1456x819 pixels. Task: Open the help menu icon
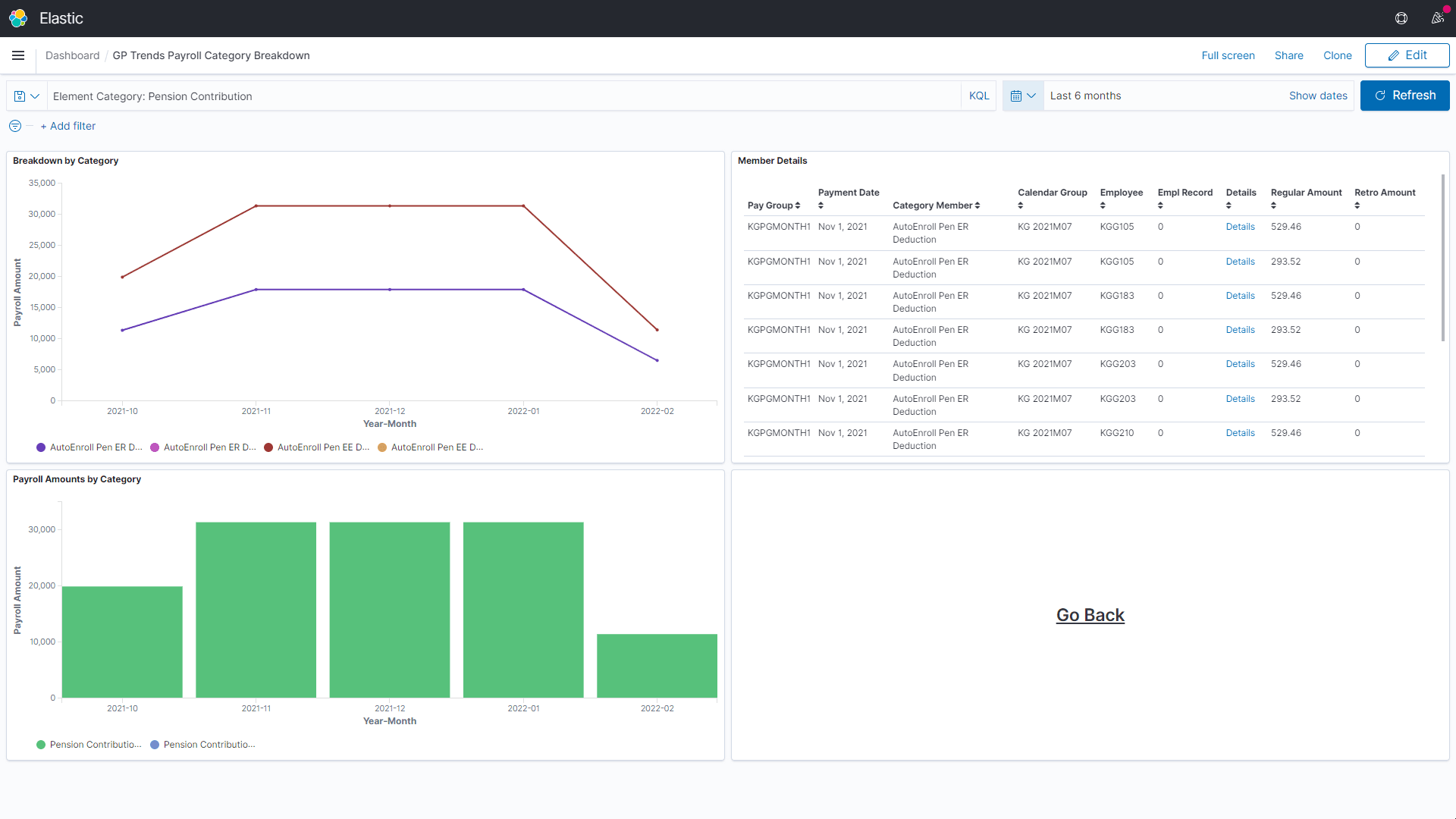(1401, 18)
